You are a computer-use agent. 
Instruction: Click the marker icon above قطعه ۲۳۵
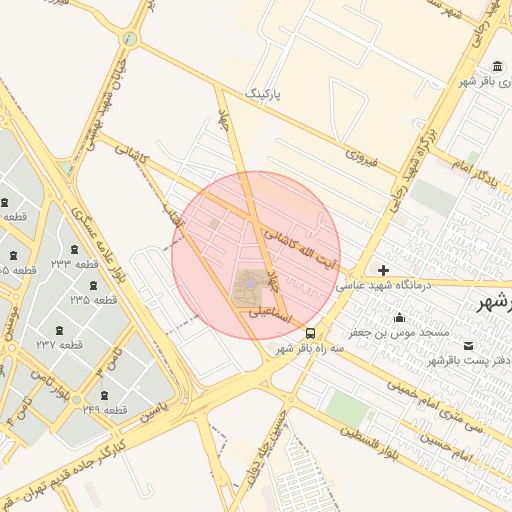click(94, 285)
